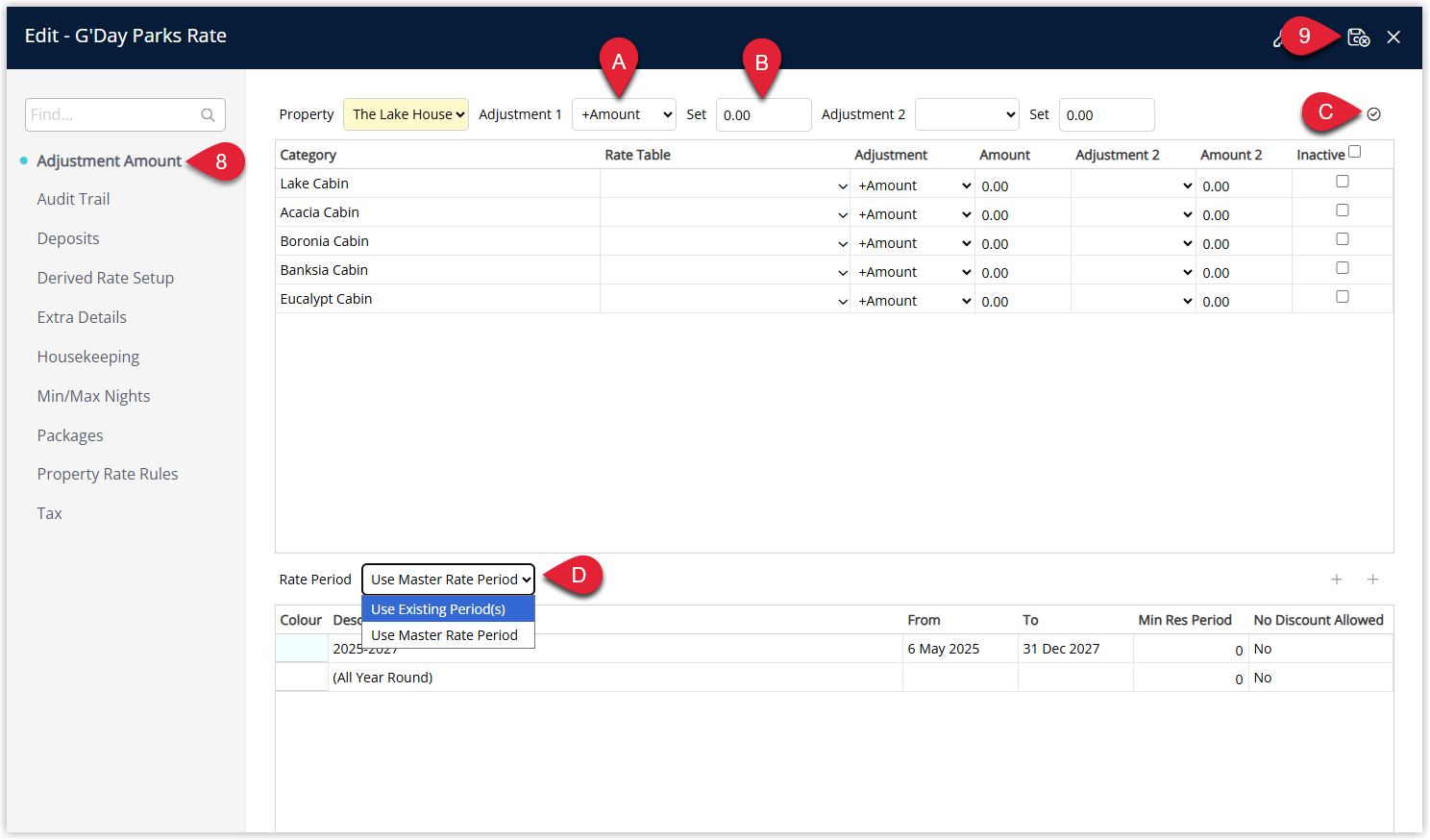The height and width of the screenshot is (840, 1430).
Task: Click the Rate Table column header
Action: [x=637, y=156]
